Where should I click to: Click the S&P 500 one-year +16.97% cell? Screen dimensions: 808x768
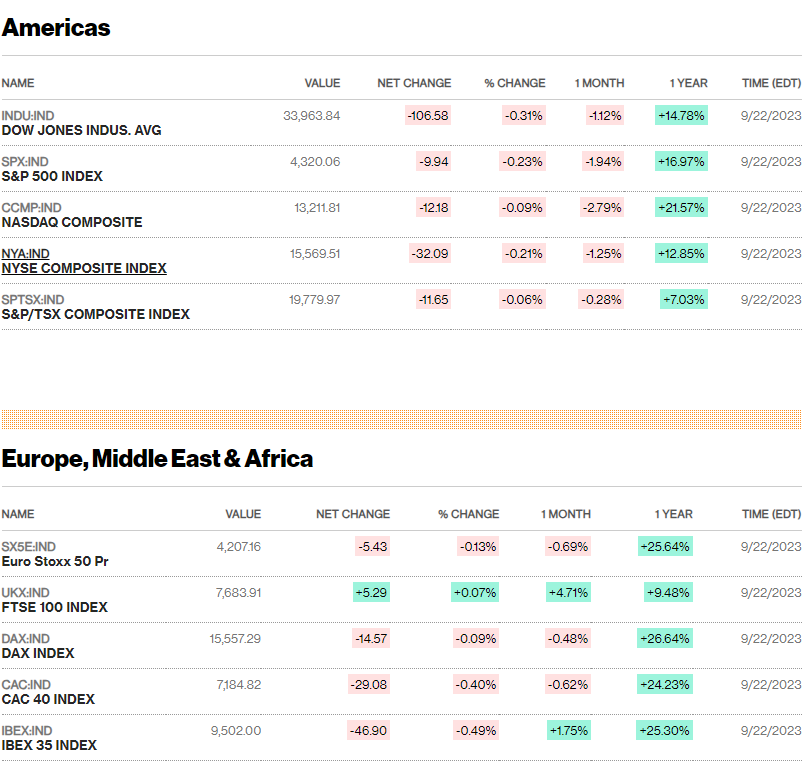click(681, 161)
